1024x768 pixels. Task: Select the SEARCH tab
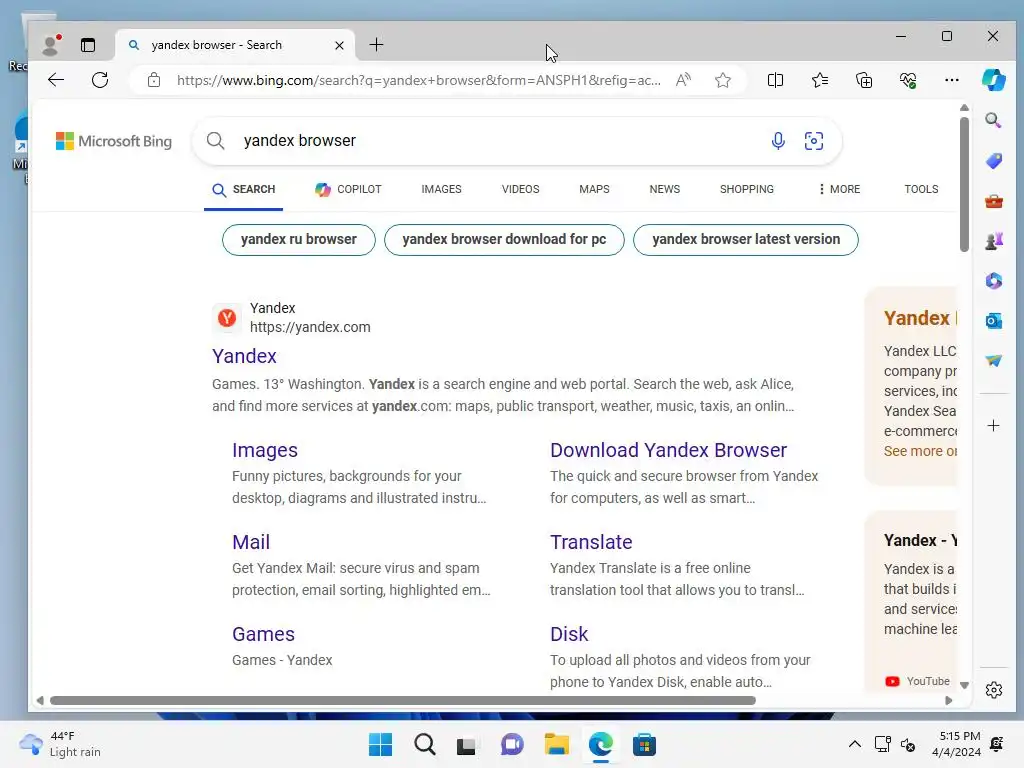244,189
